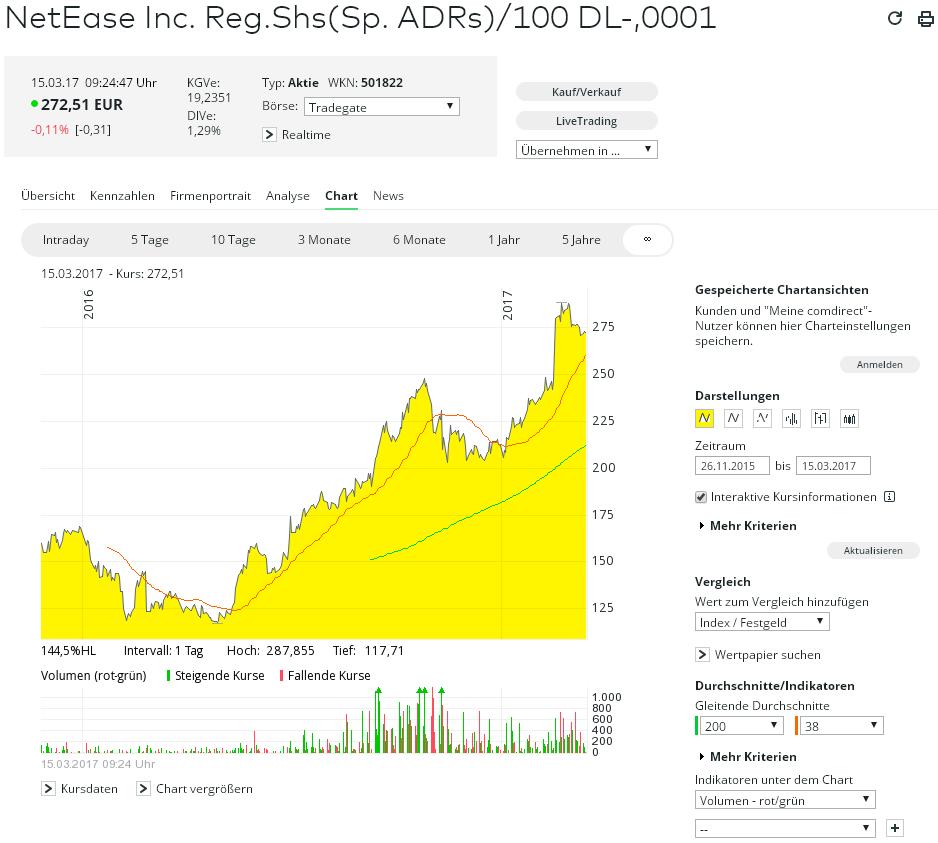This screenshot has height=843, width=938.
Task: Open the Börse Tradegate dropdown
Action: pyautogui.click(x=382, y=106)
